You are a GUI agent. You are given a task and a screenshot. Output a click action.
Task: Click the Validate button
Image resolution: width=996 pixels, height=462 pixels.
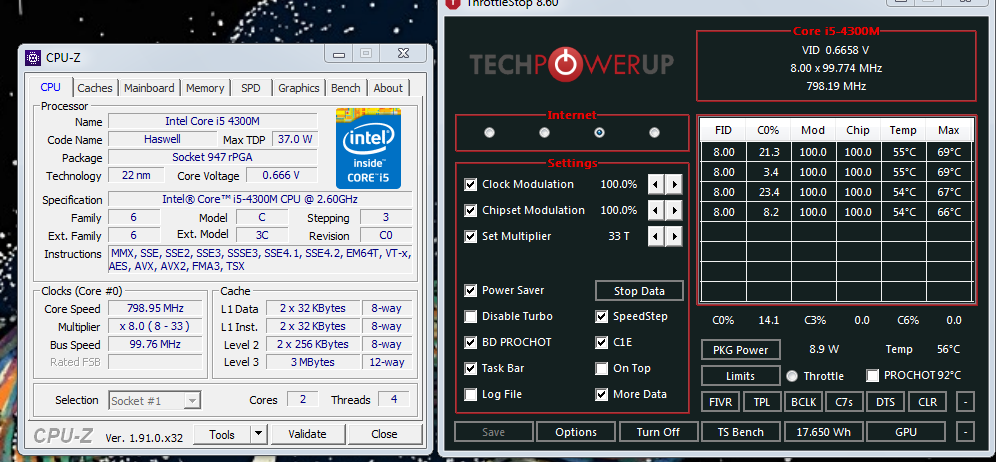307,435
